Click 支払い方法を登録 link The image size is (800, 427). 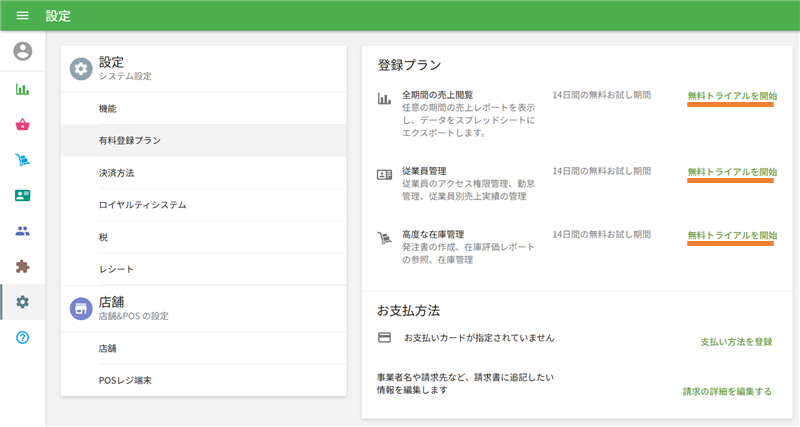(x=736, y=341)
